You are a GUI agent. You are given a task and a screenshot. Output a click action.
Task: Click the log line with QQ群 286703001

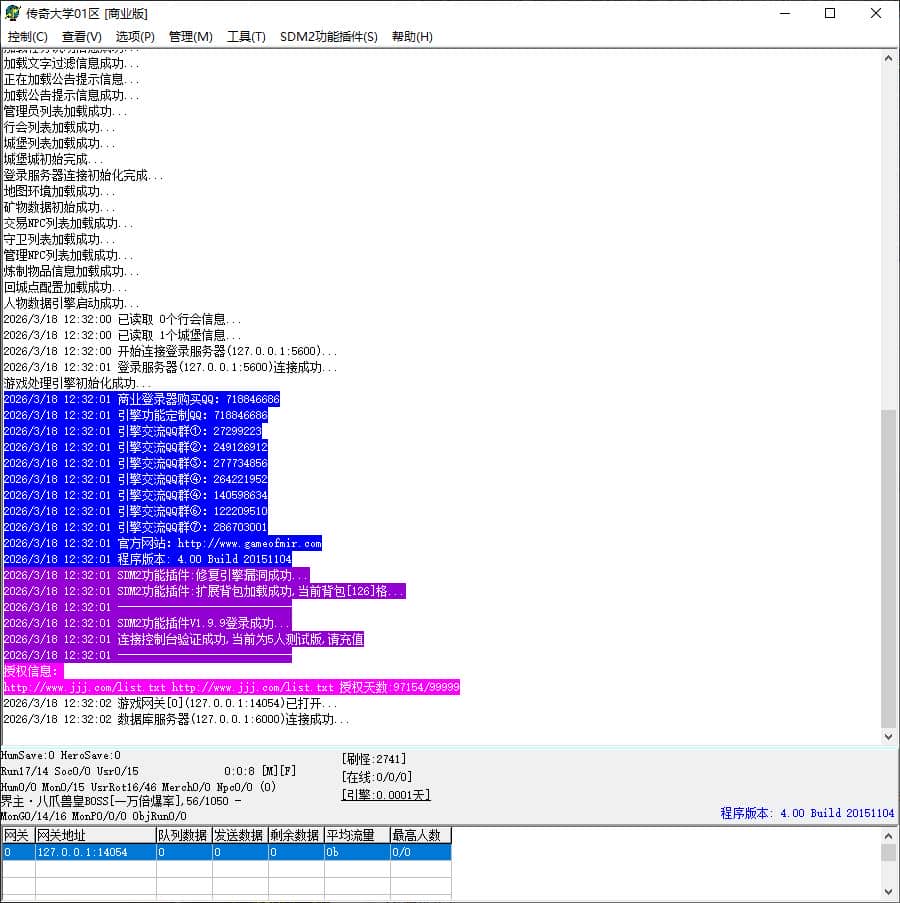pyautogui.click(x=135, y=527)
